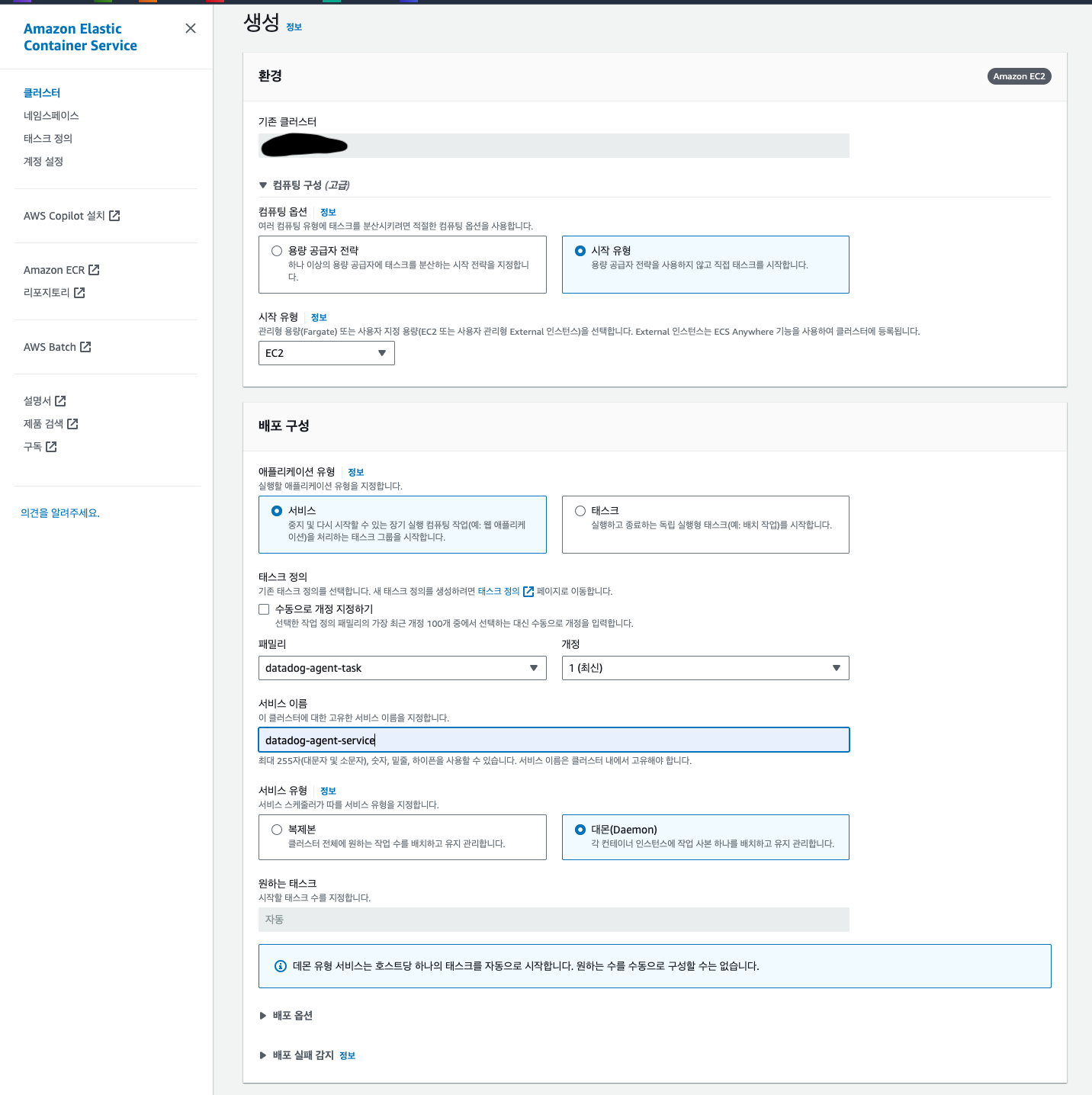This screenshot has height=1095, width=1092.
Task: Open the 태스크 정의 page link
Action: click(499, 591)
